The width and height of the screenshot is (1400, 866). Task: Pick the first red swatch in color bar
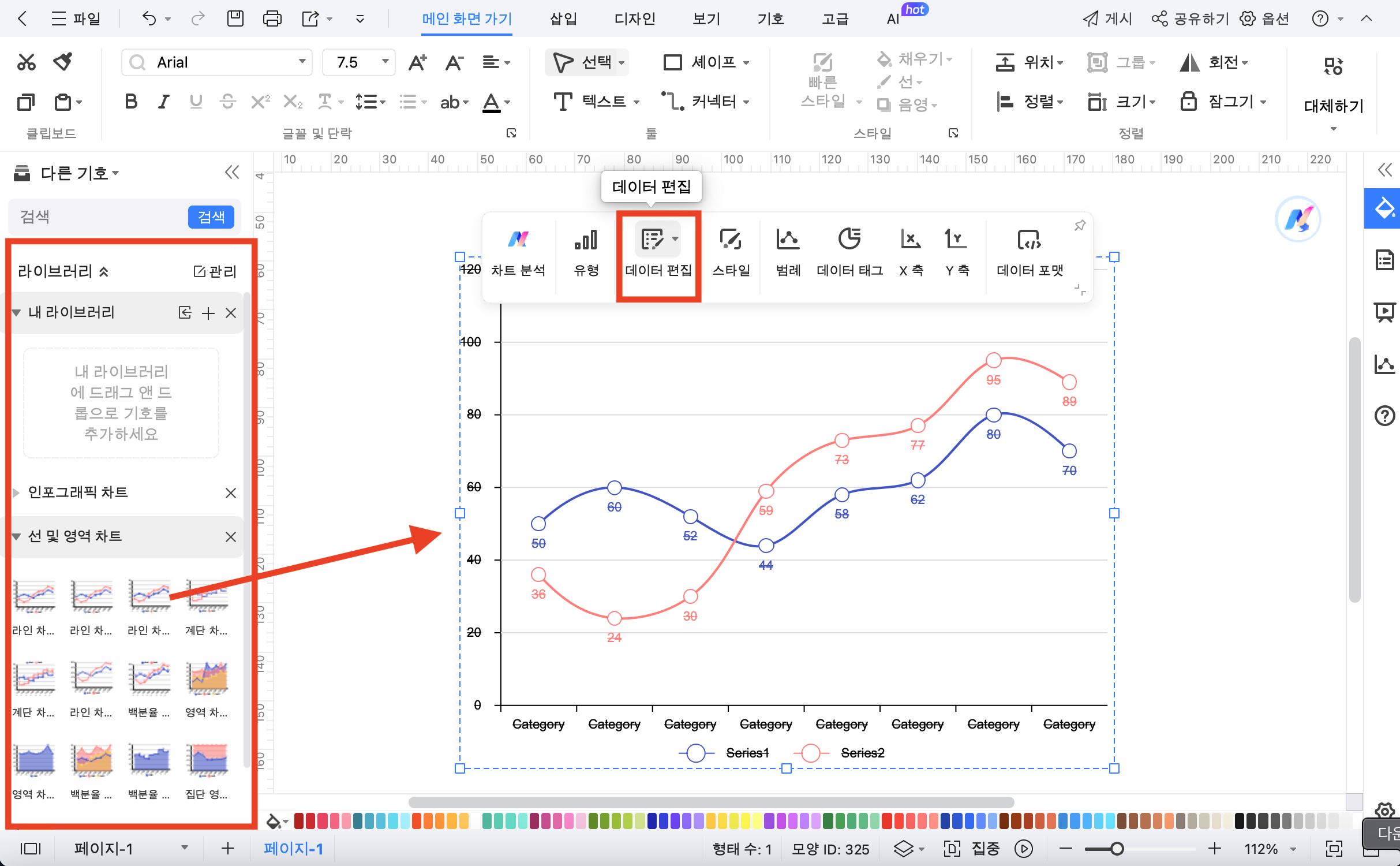(x=299, y=820)
